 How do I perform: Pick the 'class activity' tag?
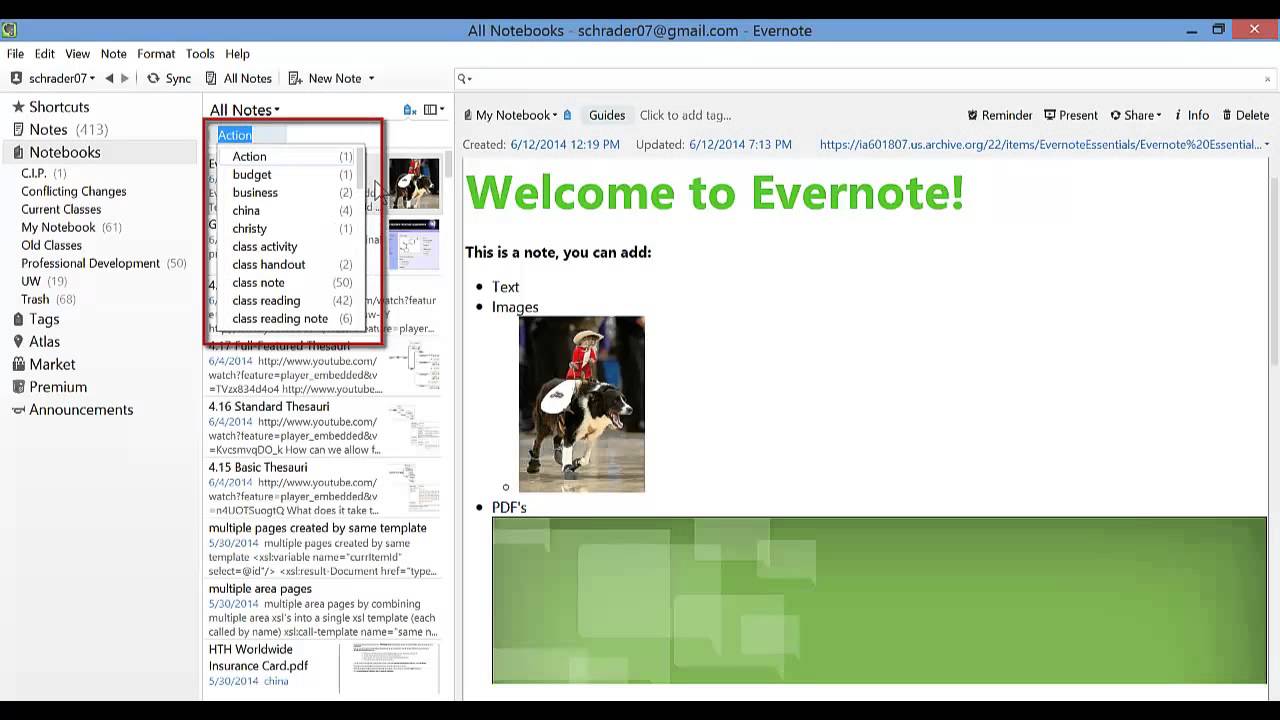pos(286,246)
